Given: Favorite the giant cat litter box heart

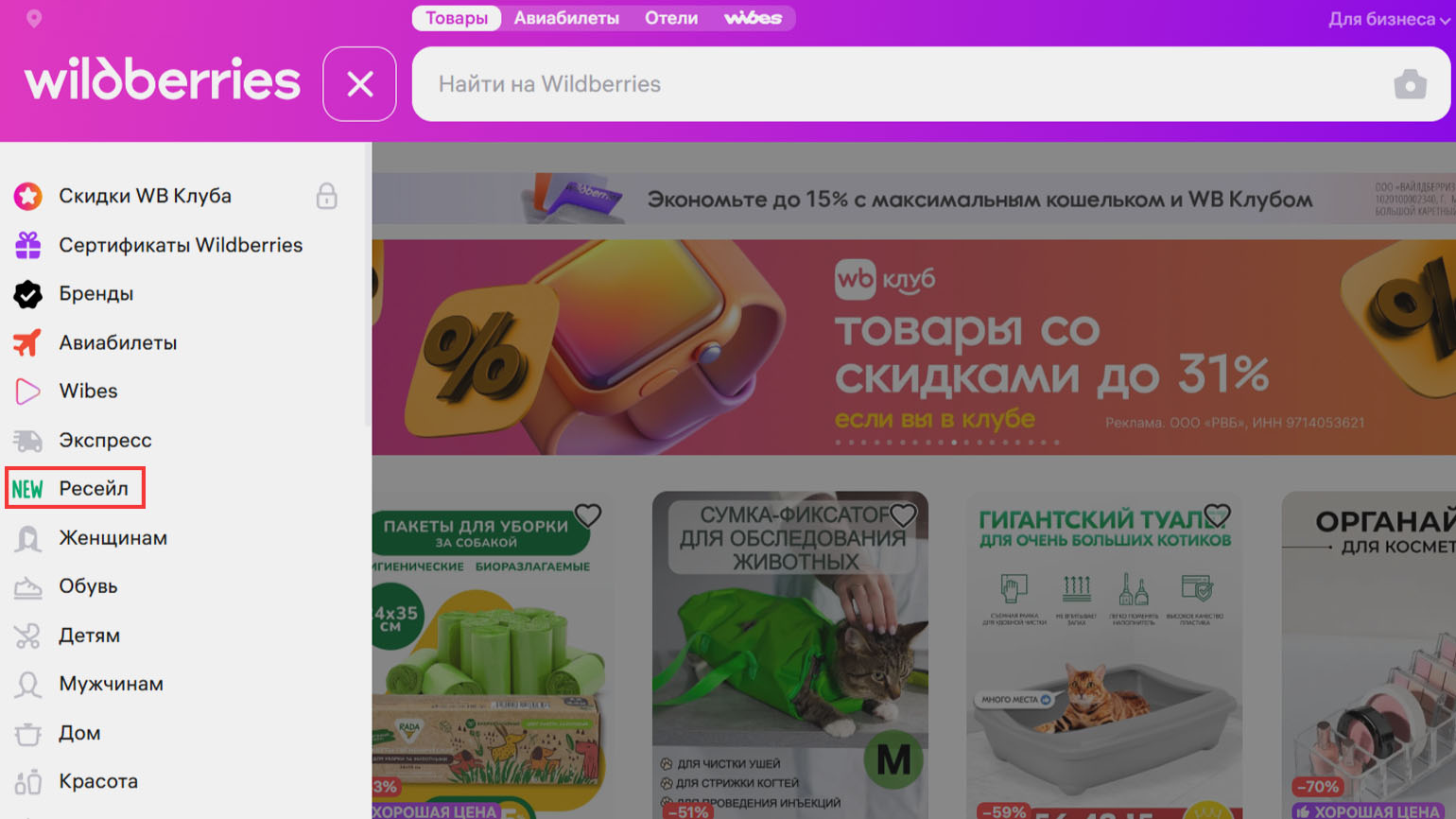Looking at the screenshot, I should point(1217,515).
